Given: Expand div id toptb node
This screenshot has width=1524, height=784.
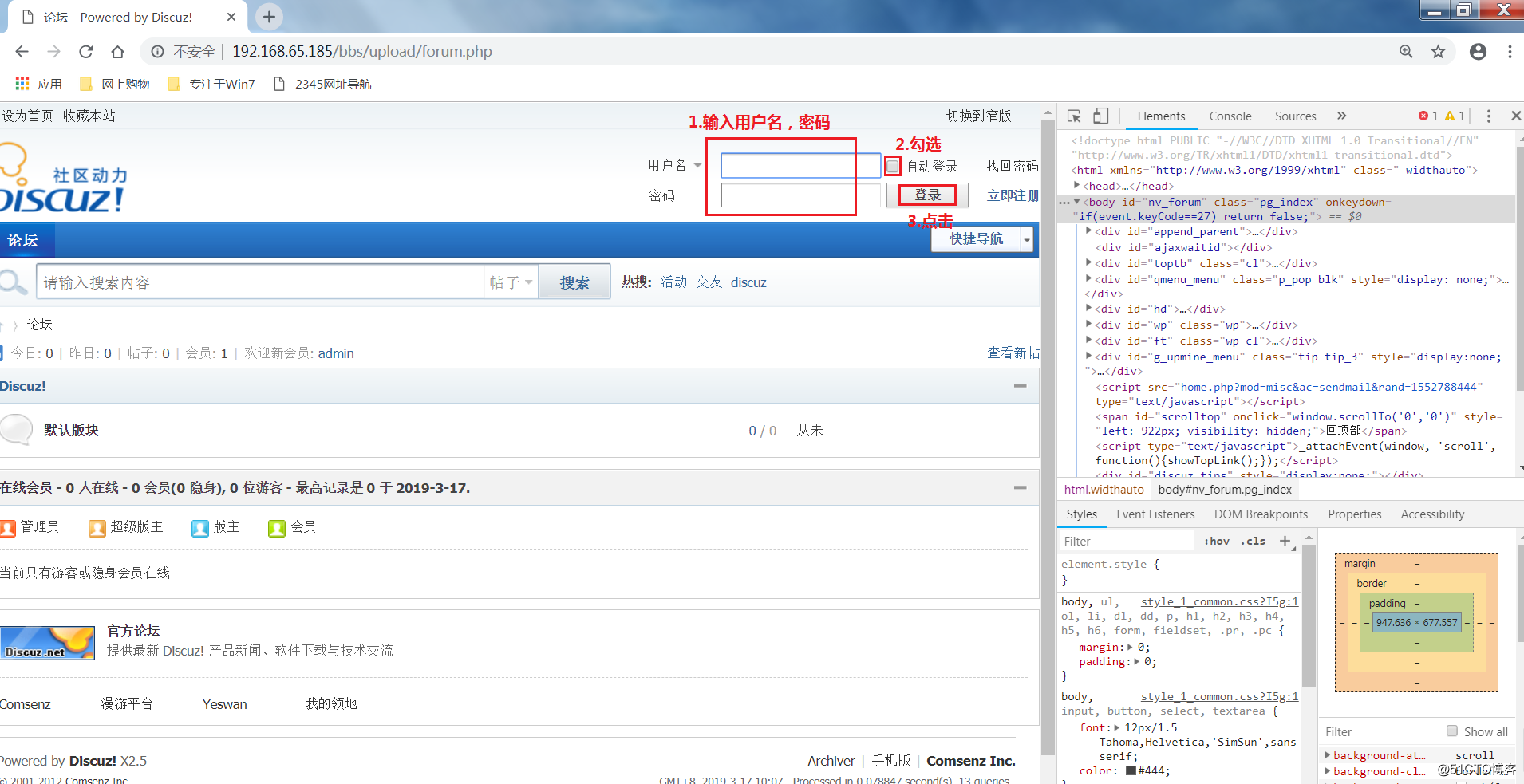Looking at the screenshot, I should point(1089,262).
